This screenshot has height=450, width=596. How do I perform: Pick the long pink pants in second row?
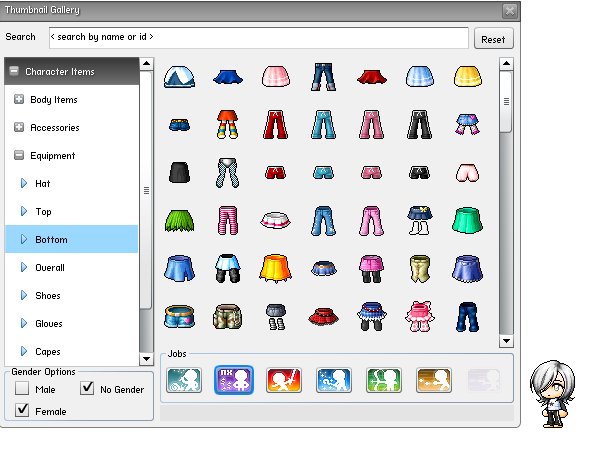point(372,124)
